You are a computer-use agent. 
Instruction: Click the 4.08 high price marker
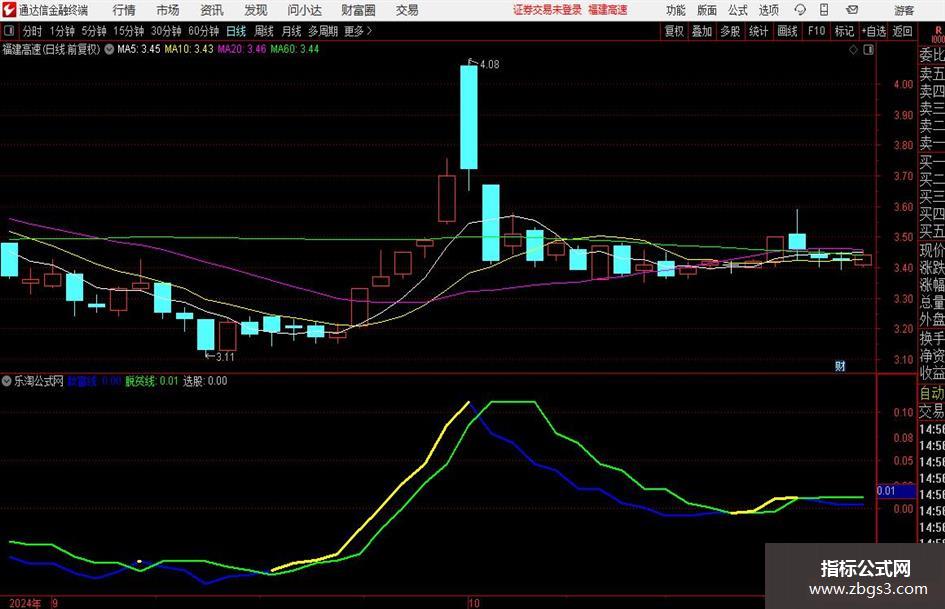click(489, 64)
